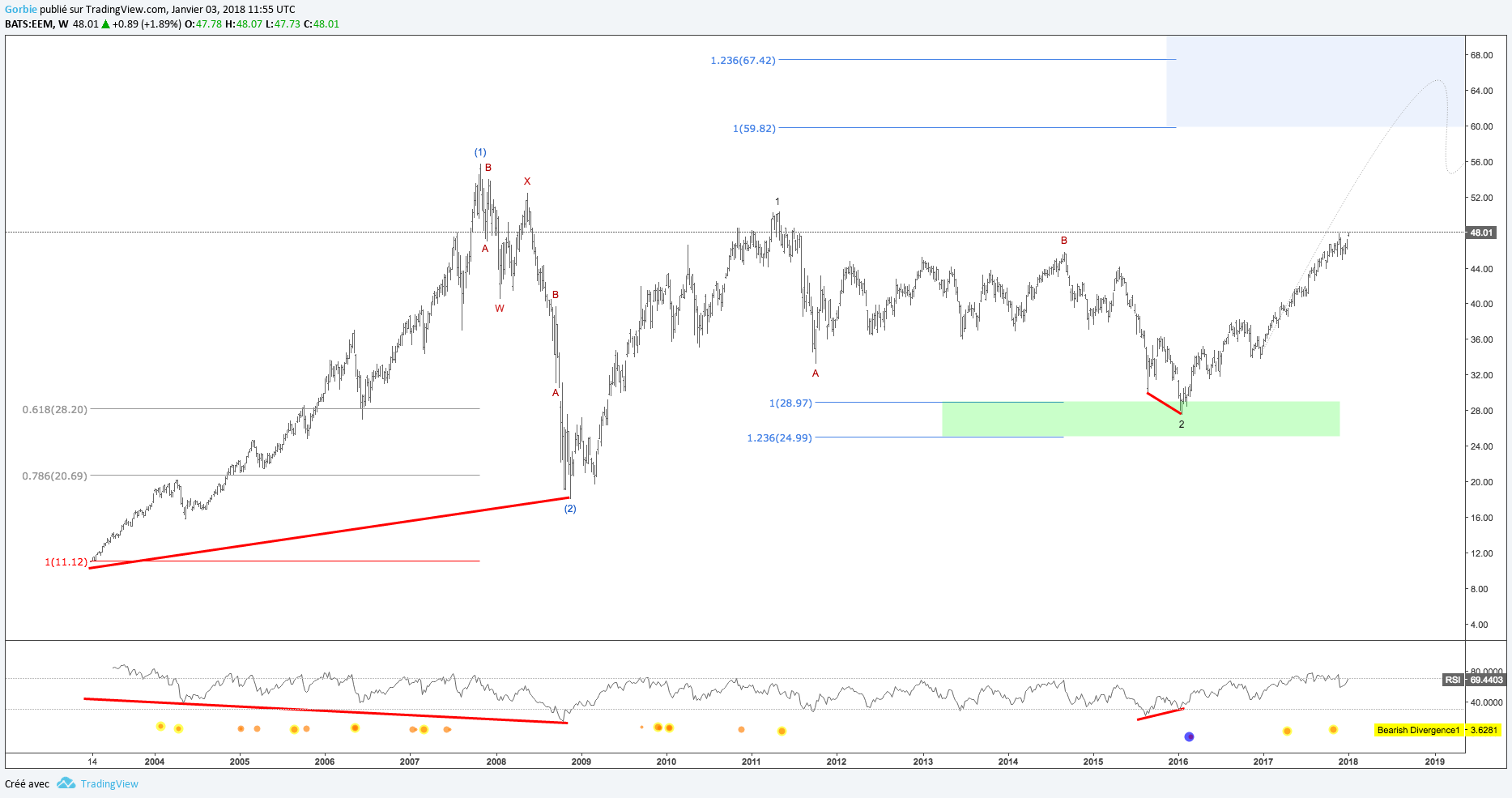Click the O:47.78 open price value

(x=203, y=24)
